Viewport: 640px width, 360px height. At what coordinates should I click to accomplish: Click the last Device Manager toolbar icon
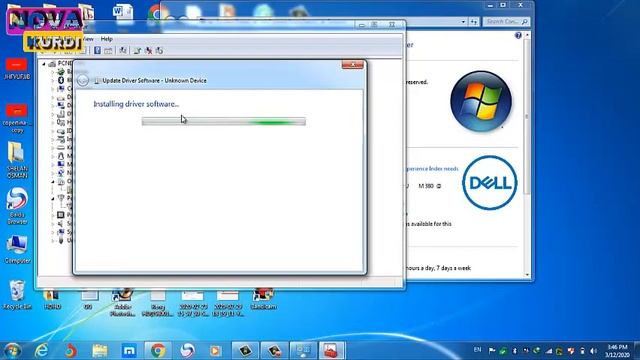pos(159,50)
